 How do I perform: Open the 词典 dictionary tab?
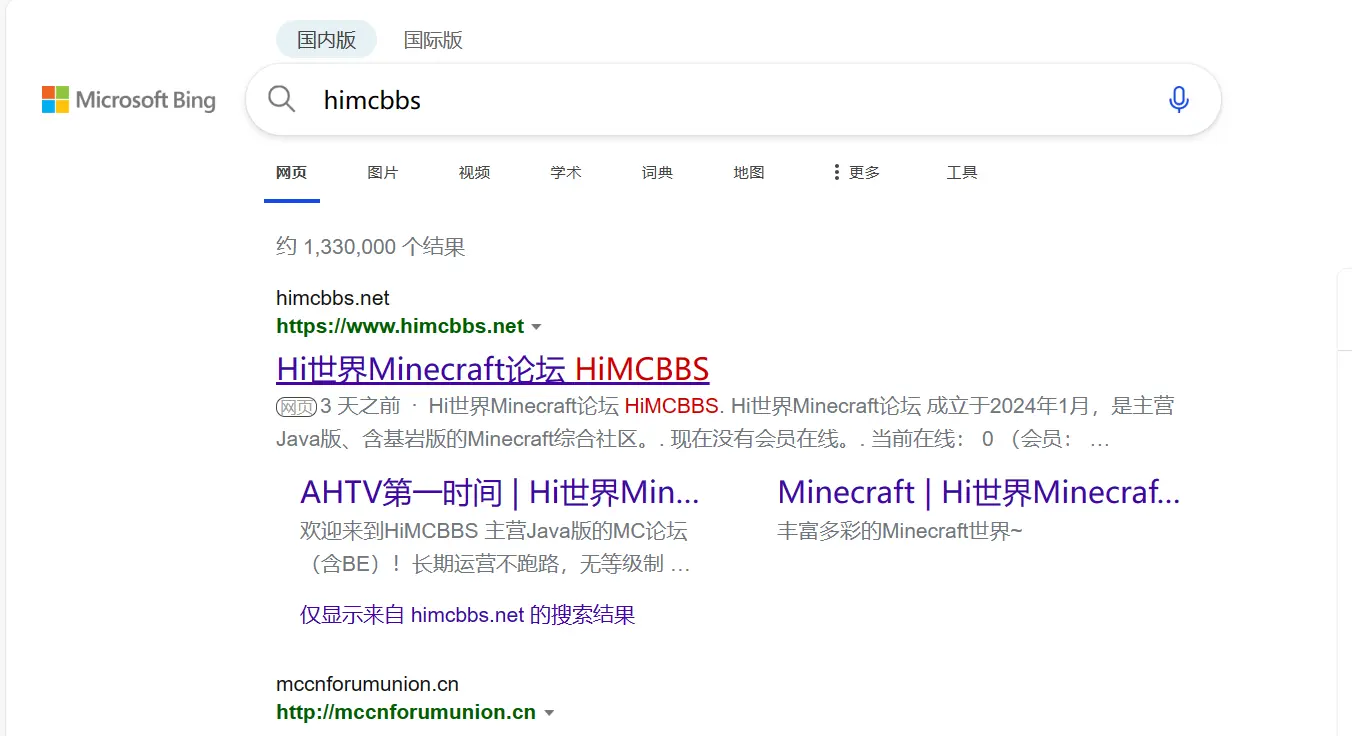pos(656,172)
